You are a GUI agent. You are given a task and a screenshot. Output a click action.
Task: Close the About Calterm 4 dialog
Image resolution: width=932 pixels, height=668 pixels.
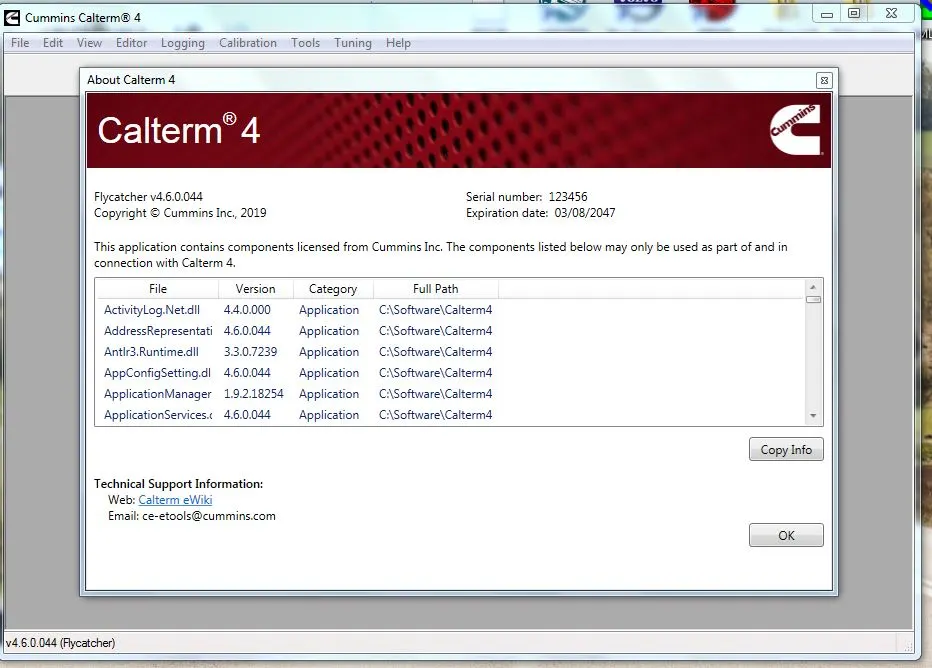coord(824,80)
